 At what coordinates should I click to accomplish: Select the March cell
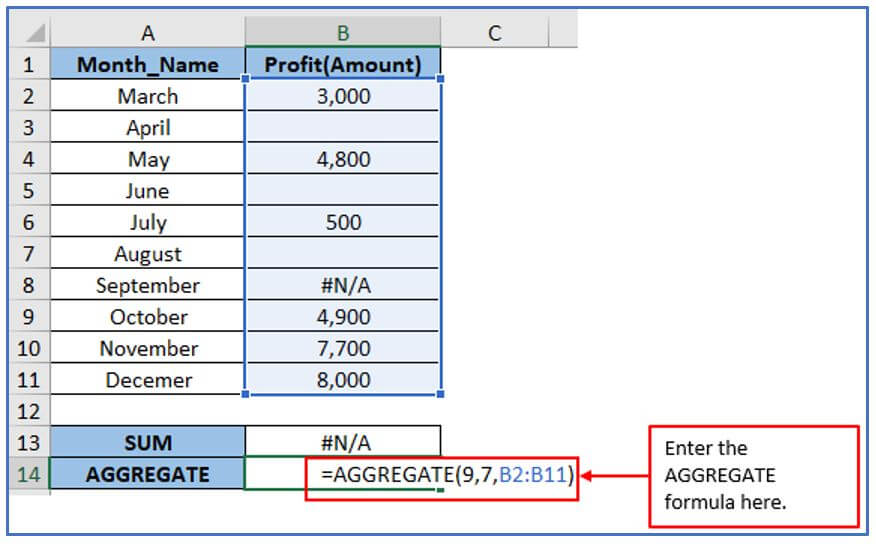147,96
